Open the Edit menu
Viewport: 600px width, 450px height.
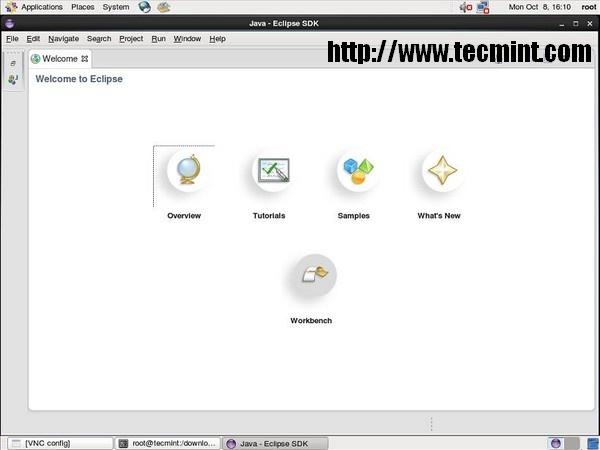click(33, 39)
